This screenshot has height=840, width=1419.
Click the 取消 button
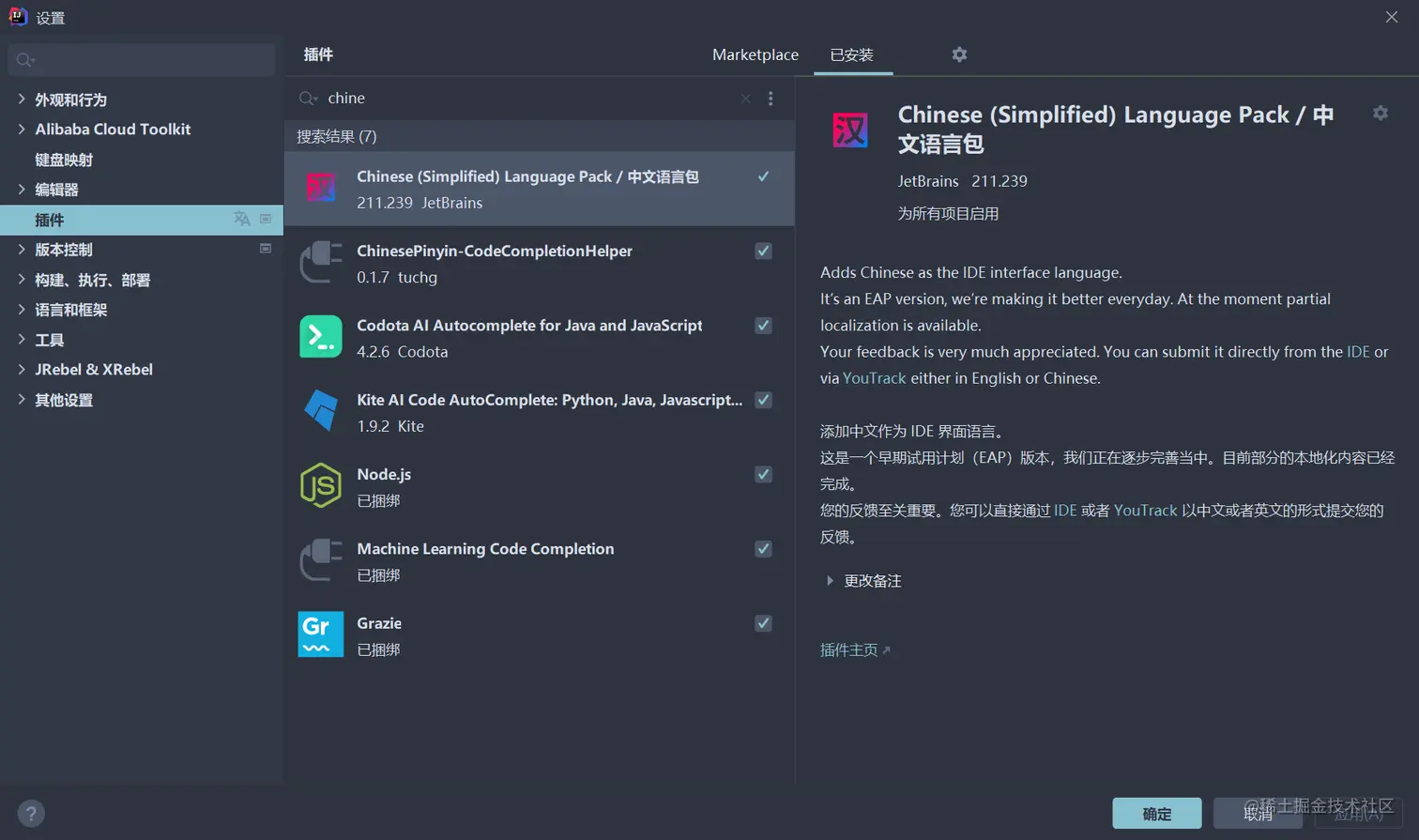pos(1258,814)
